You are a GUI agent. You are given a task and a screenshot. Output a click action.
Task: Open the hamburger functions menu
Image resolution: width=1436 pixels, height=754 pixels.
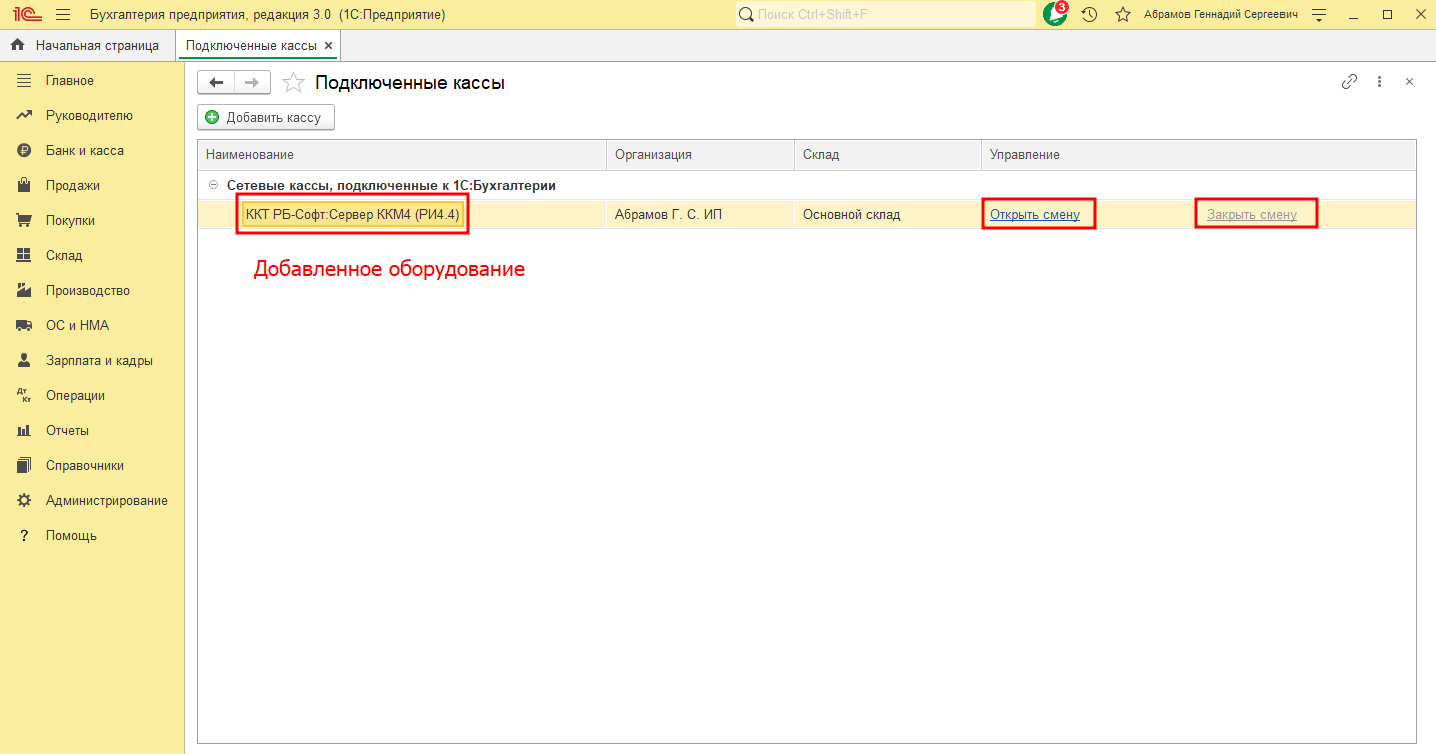pyautogui.click(x=63, y=15)
